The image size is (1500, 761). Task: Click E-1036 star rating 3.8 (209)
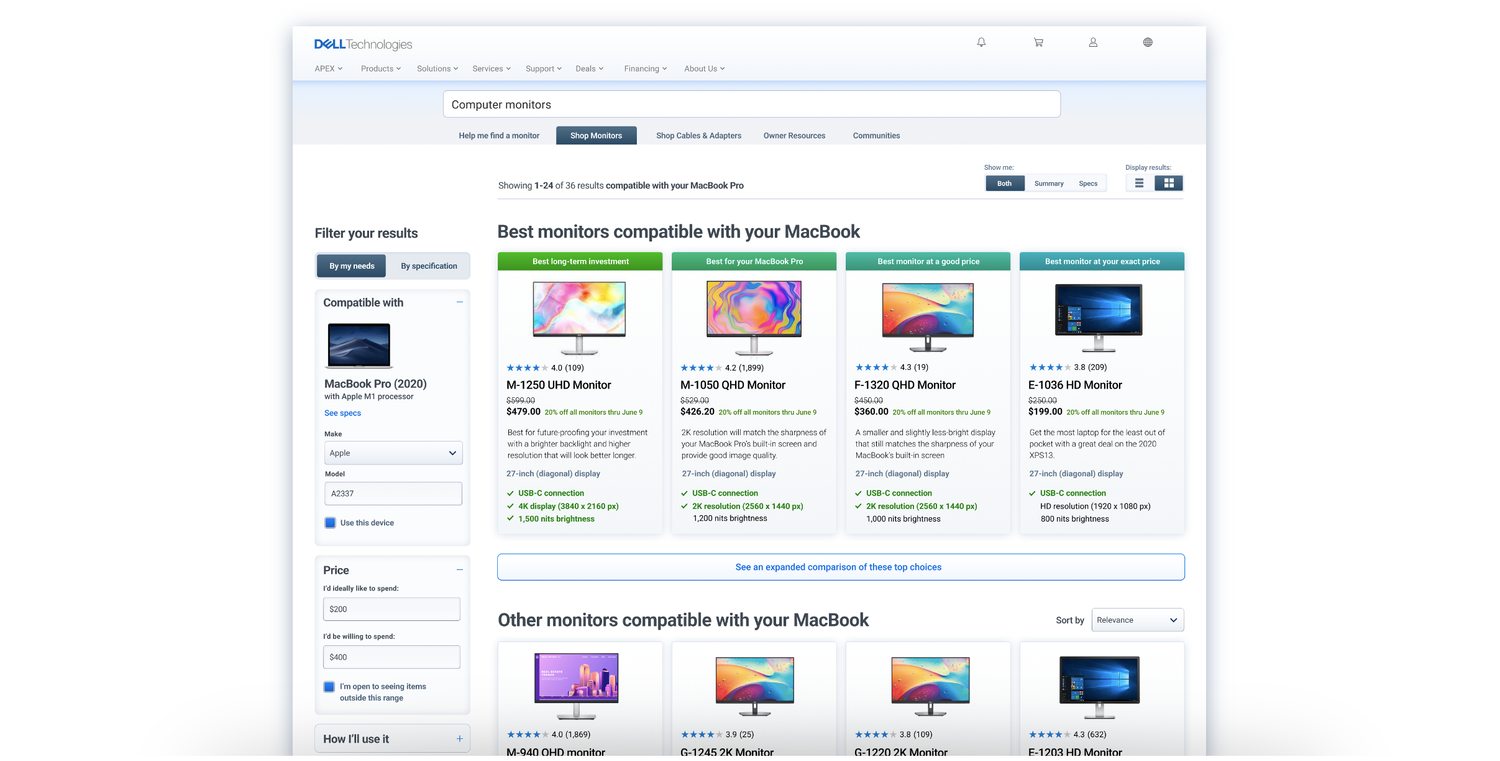(1067, 368)
